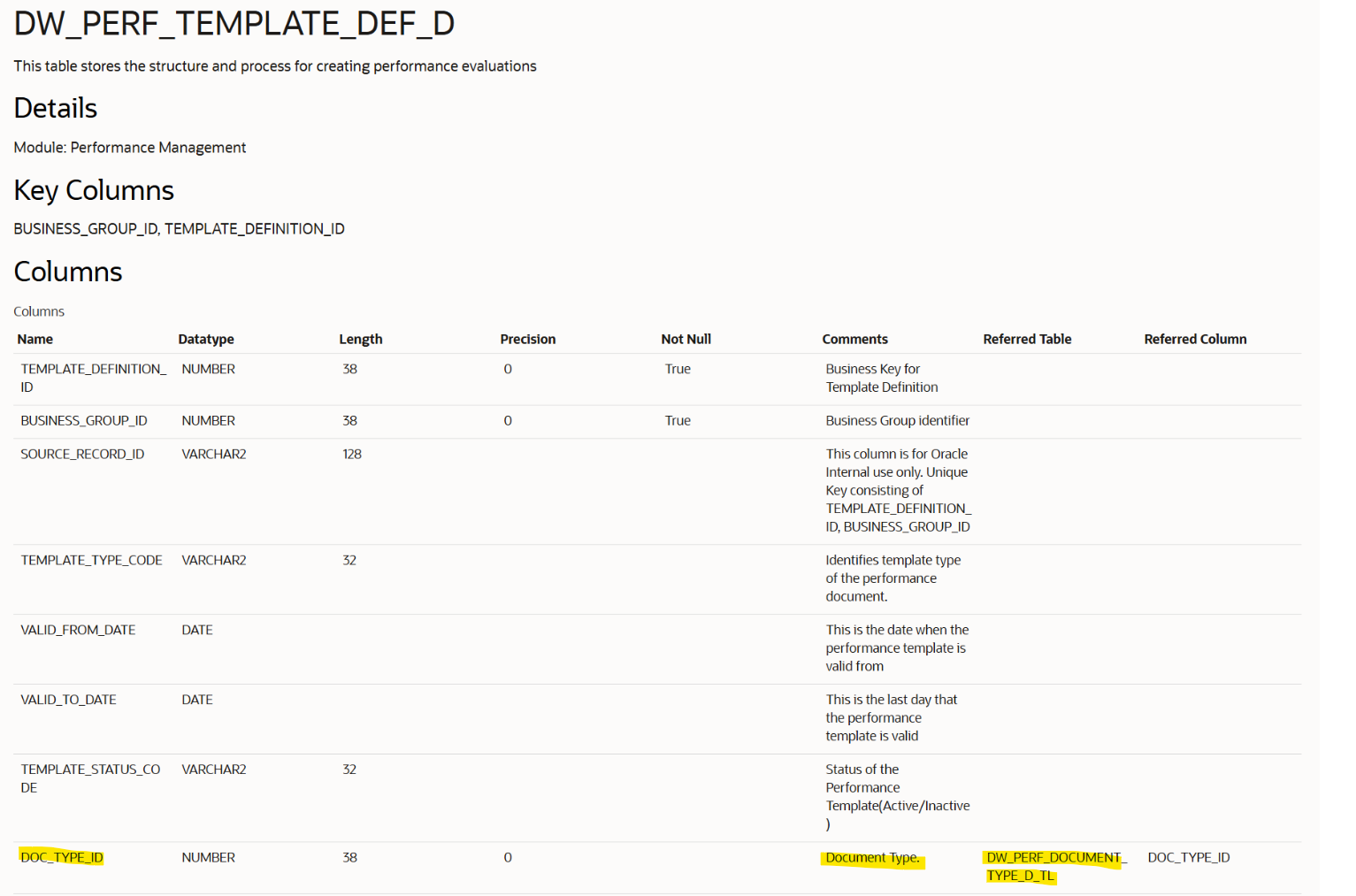Select the TEMPLATE_TYPE_CODE row name

pyautogui.click(x=91, y=560)
